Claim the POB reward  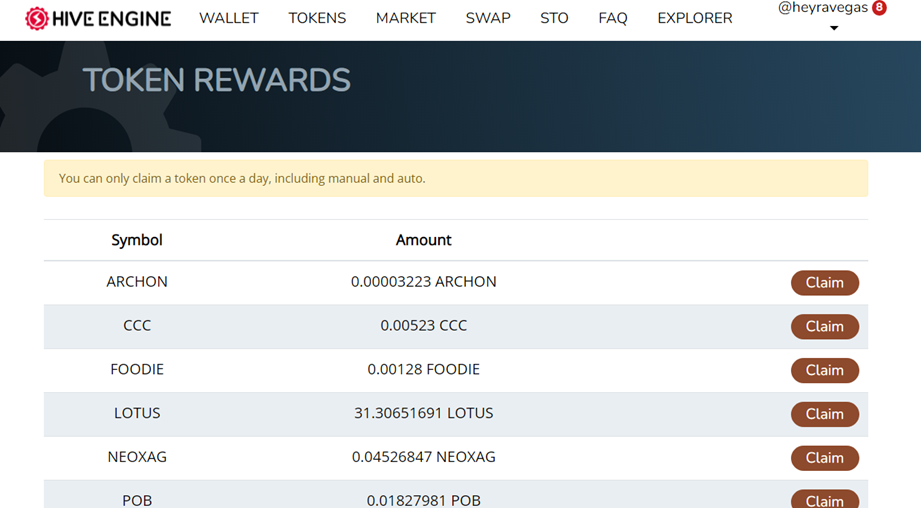tap(825, 499)
